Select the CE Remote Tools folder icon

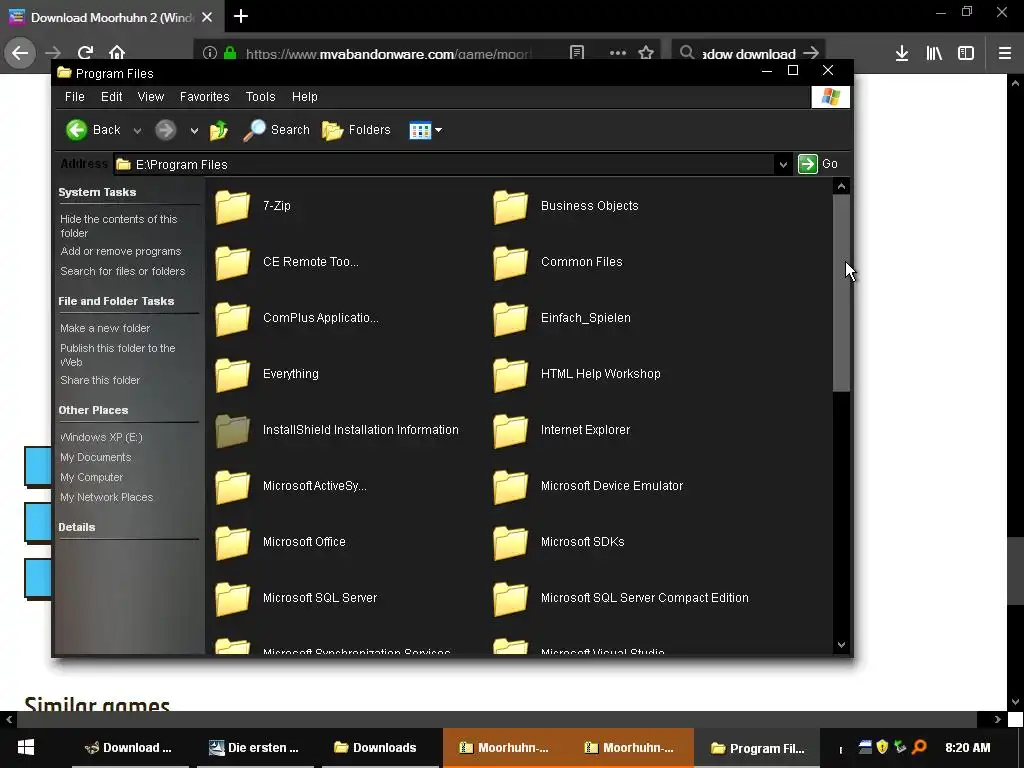click(x=232, y=263)
